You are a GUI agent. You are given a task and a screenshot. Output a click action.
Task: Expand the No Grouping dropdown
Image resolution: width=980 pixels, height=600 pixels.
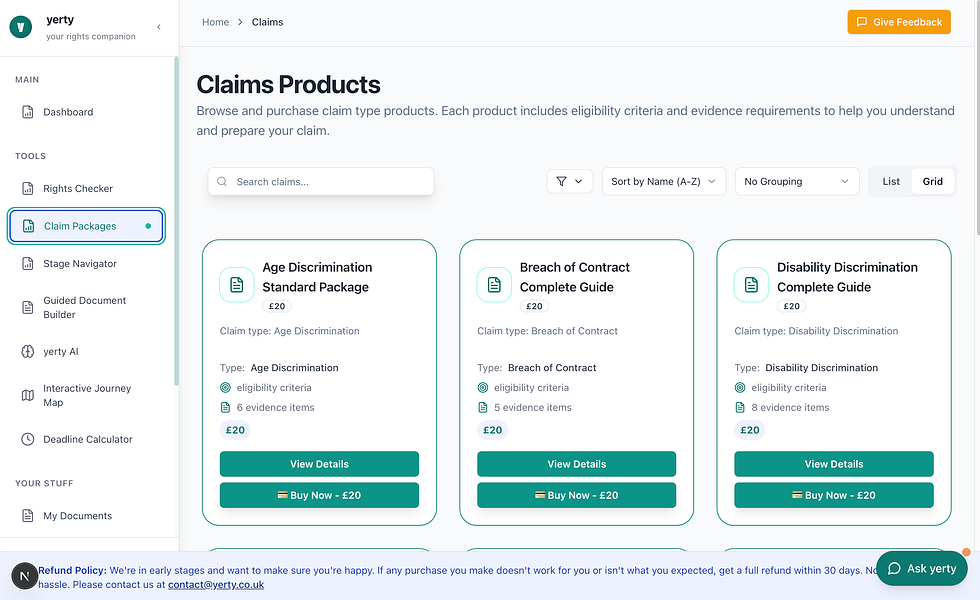click(797, 181)
